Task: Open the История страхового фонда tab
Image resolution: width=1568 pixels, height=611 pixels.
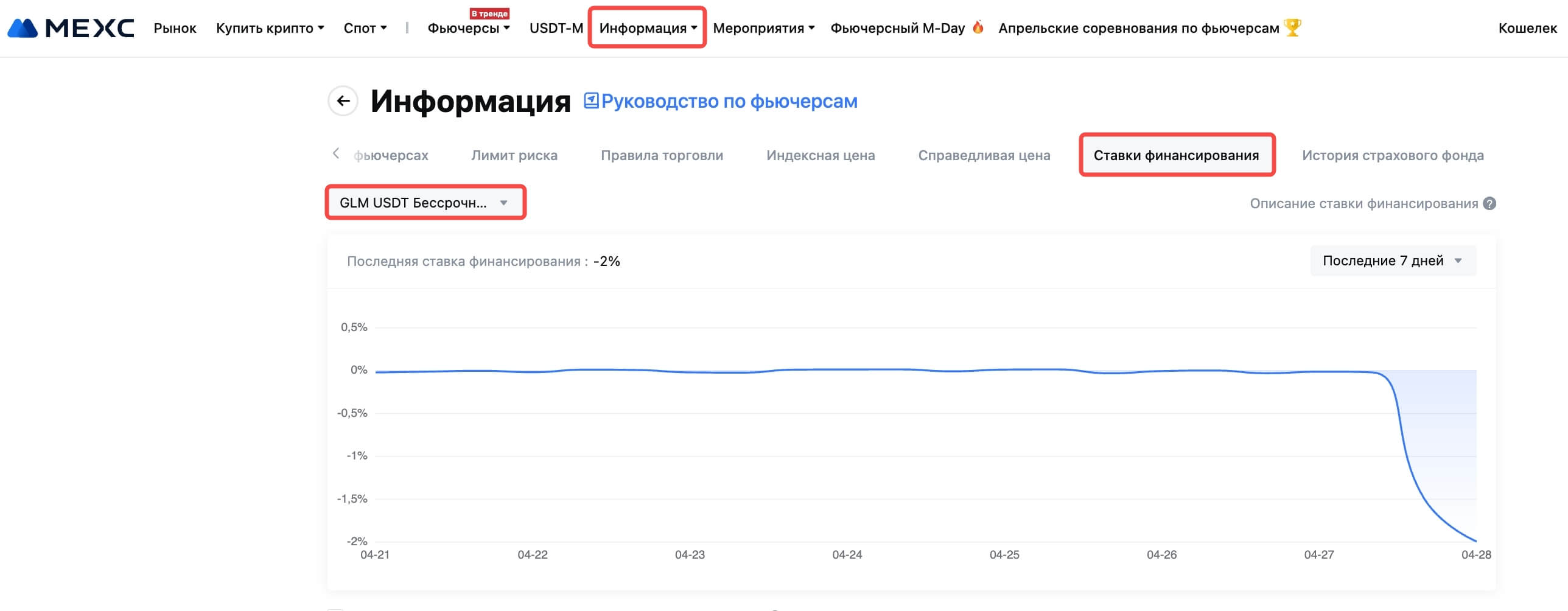Action: coord(1392,155)
